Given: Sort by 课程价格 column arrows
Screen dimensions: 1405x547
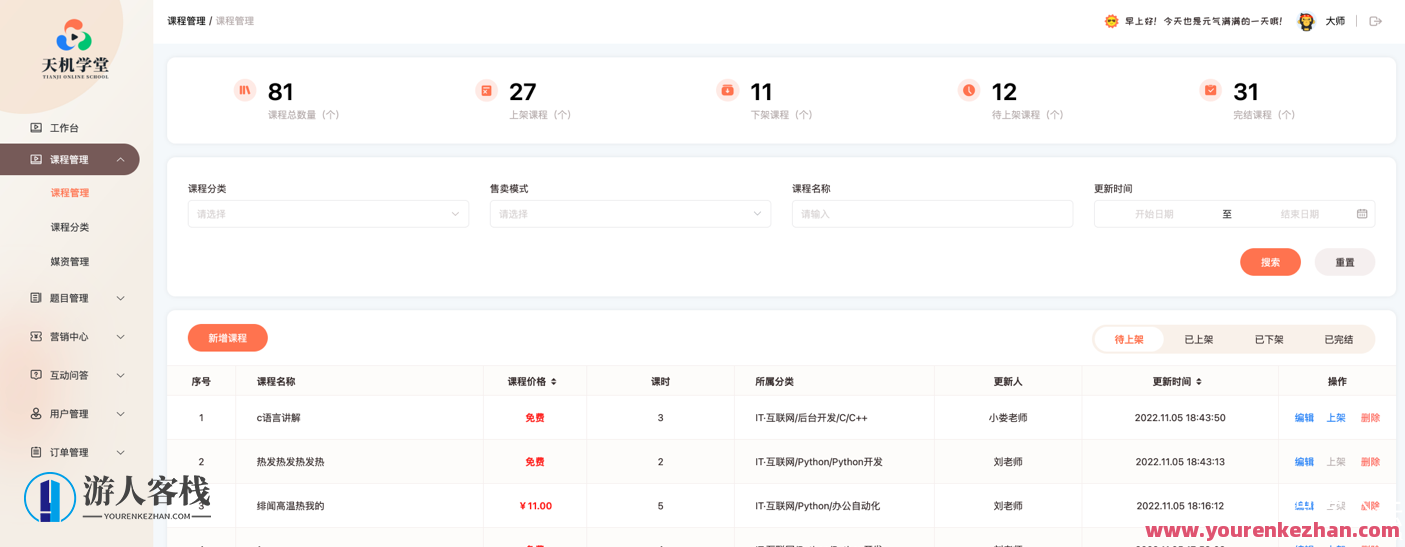Looking at the screenshot, I should click(x=554, y=382).
